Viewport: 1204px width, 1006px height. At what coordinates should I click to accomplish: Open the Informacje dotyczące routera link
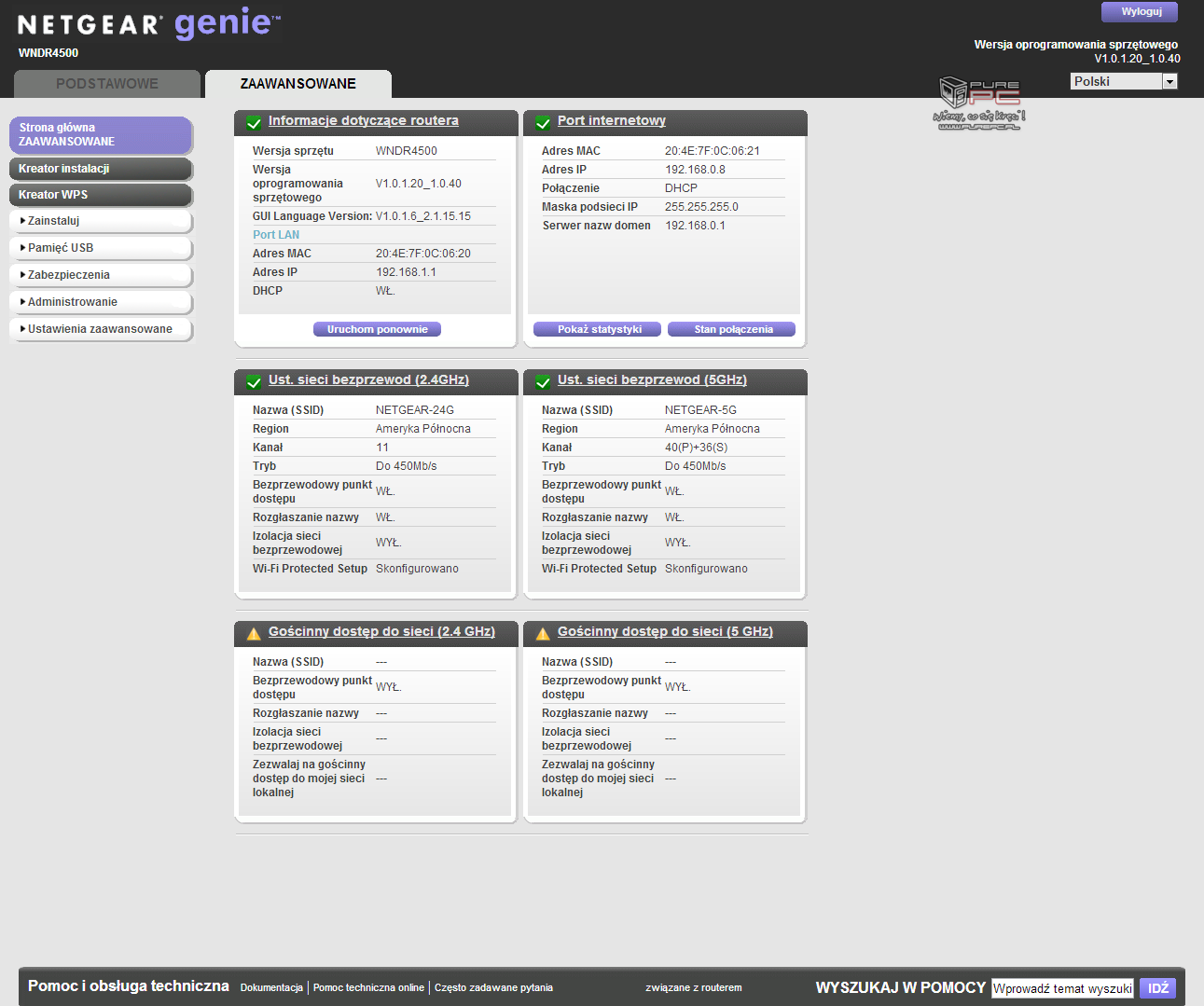[364, 120]
